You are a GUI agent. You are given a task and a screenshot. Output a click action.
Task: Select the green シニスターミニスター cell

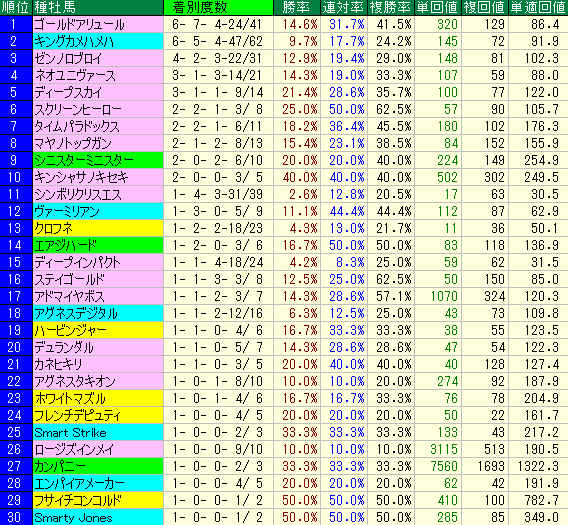pos(98,160)
